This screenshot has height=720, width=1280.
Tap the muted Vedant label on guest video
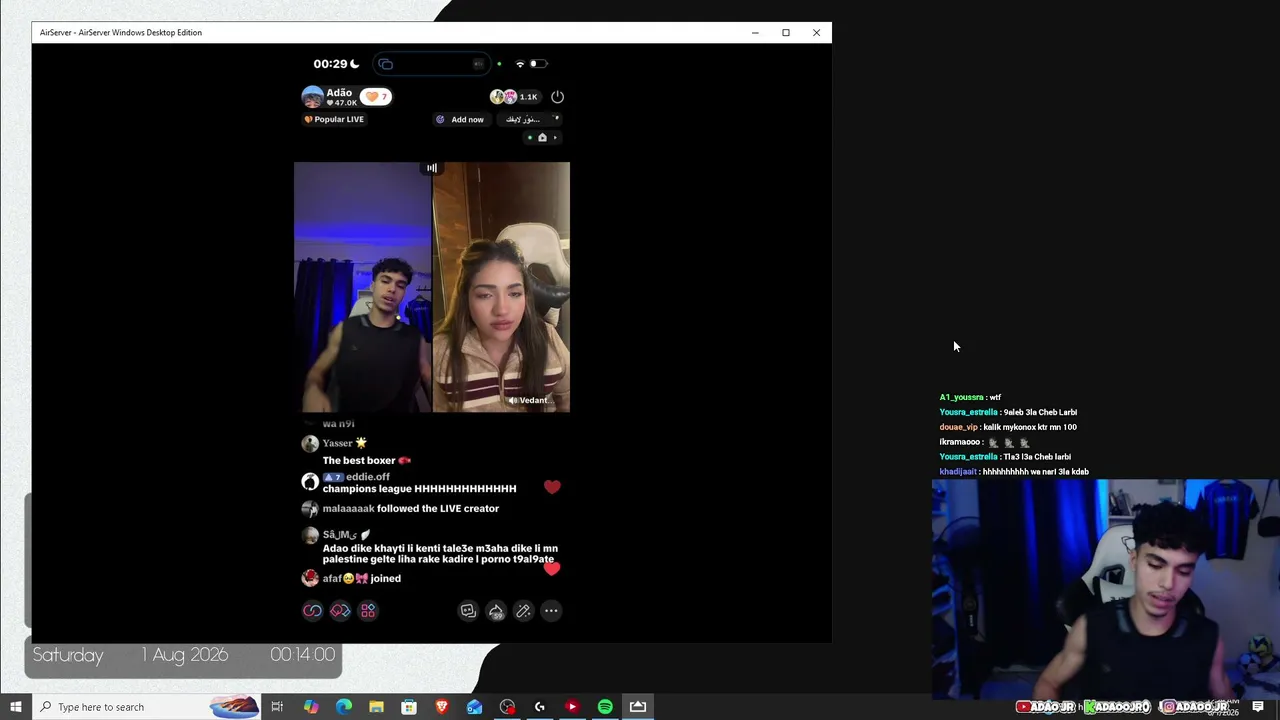530,400
